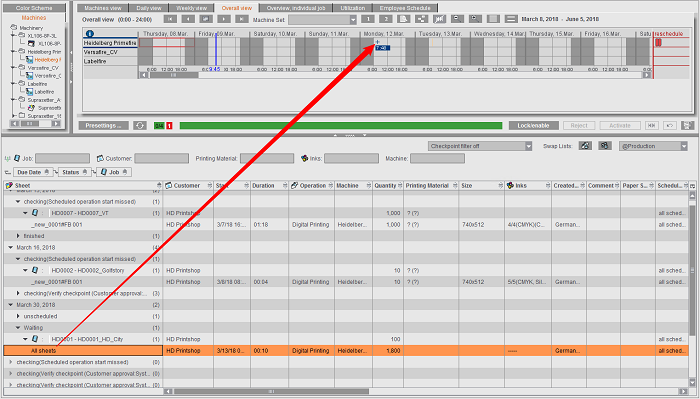Click the second Swap Lists icon
Image resolution: width=700 pixels, height=399 pixels.
click(x=605, y=146)
